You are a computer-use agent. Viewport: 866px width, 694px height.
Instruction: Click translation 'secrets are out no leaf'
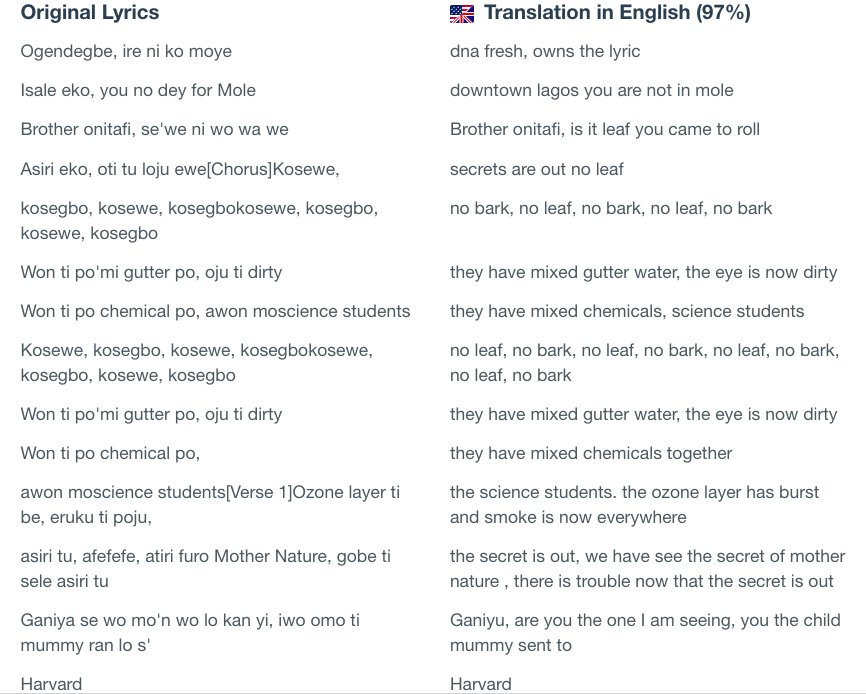(536, 169)
